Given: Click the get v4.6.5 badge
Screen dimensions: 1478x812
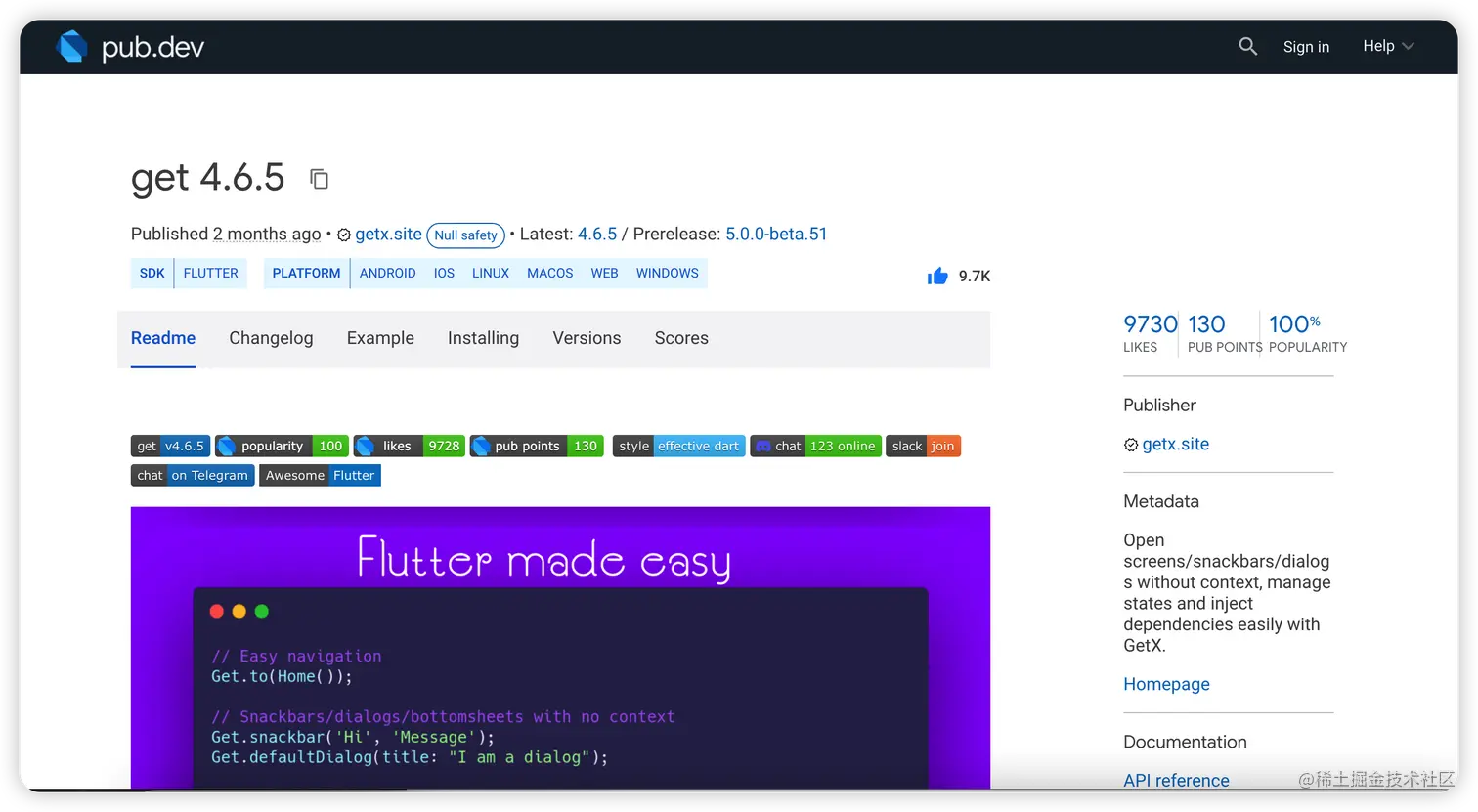Looking at the screenshot, I should pos(170,447).
